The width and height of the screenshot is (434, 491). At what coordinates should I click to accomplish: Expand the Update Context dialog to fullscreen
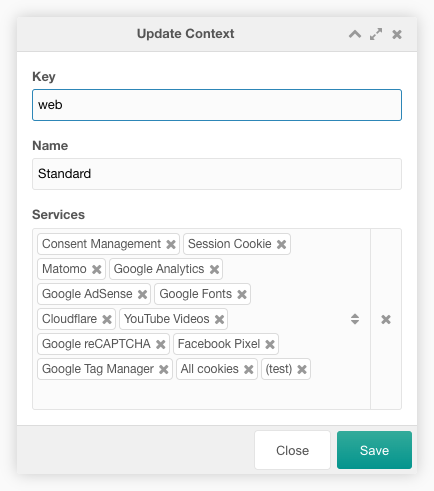(x=376, y=34)
